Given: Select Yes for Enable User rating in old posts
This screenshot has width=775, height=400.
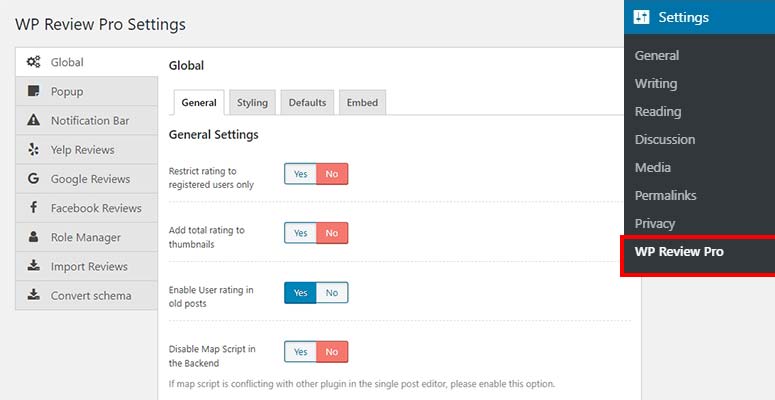Looking at the screenshot, I should (x=301, y=293).
